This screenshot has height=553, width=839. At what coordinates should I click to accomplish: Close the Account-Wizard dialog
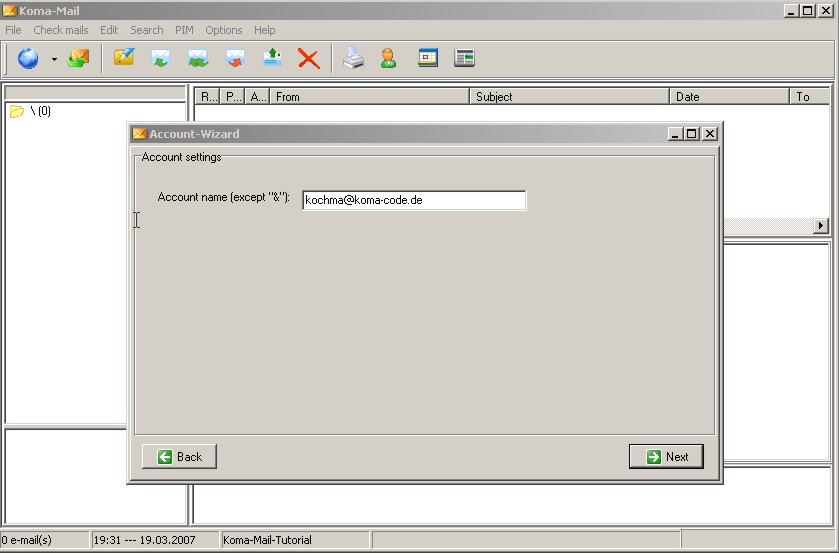pos(710,134)
